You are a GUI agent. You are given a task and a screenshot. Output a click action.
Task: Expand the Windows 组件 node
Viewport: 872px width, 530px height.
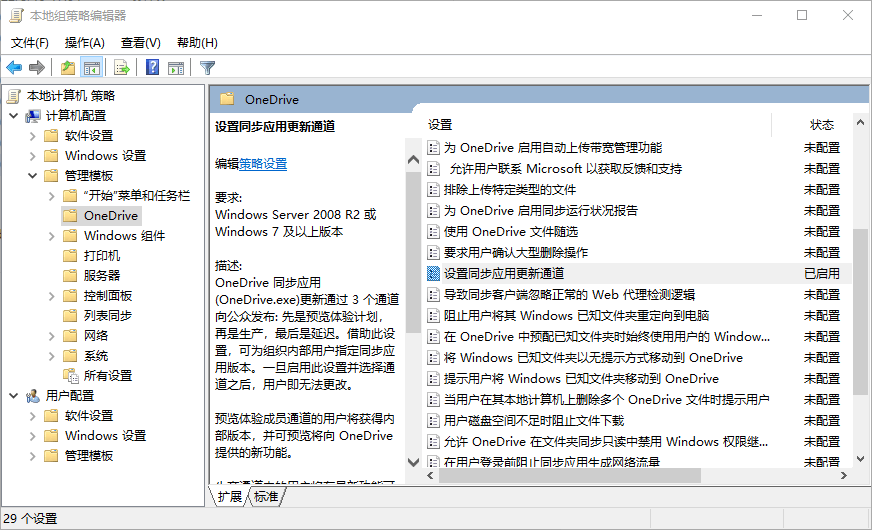point(51,236)
